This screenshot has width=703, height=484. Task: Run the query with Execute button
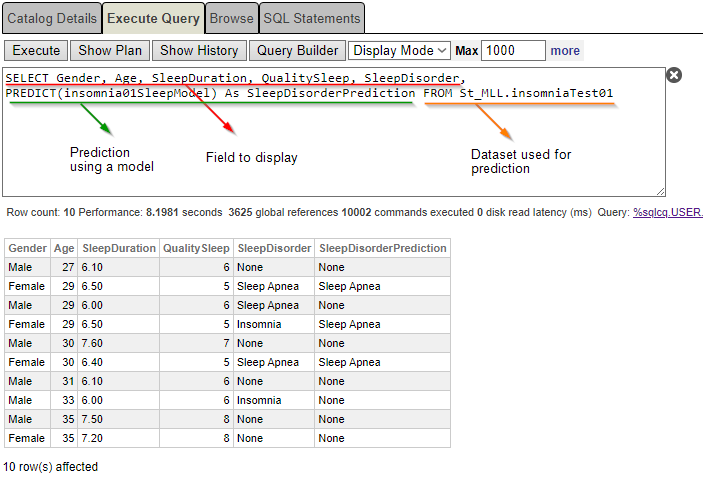(x=36, y=50)
